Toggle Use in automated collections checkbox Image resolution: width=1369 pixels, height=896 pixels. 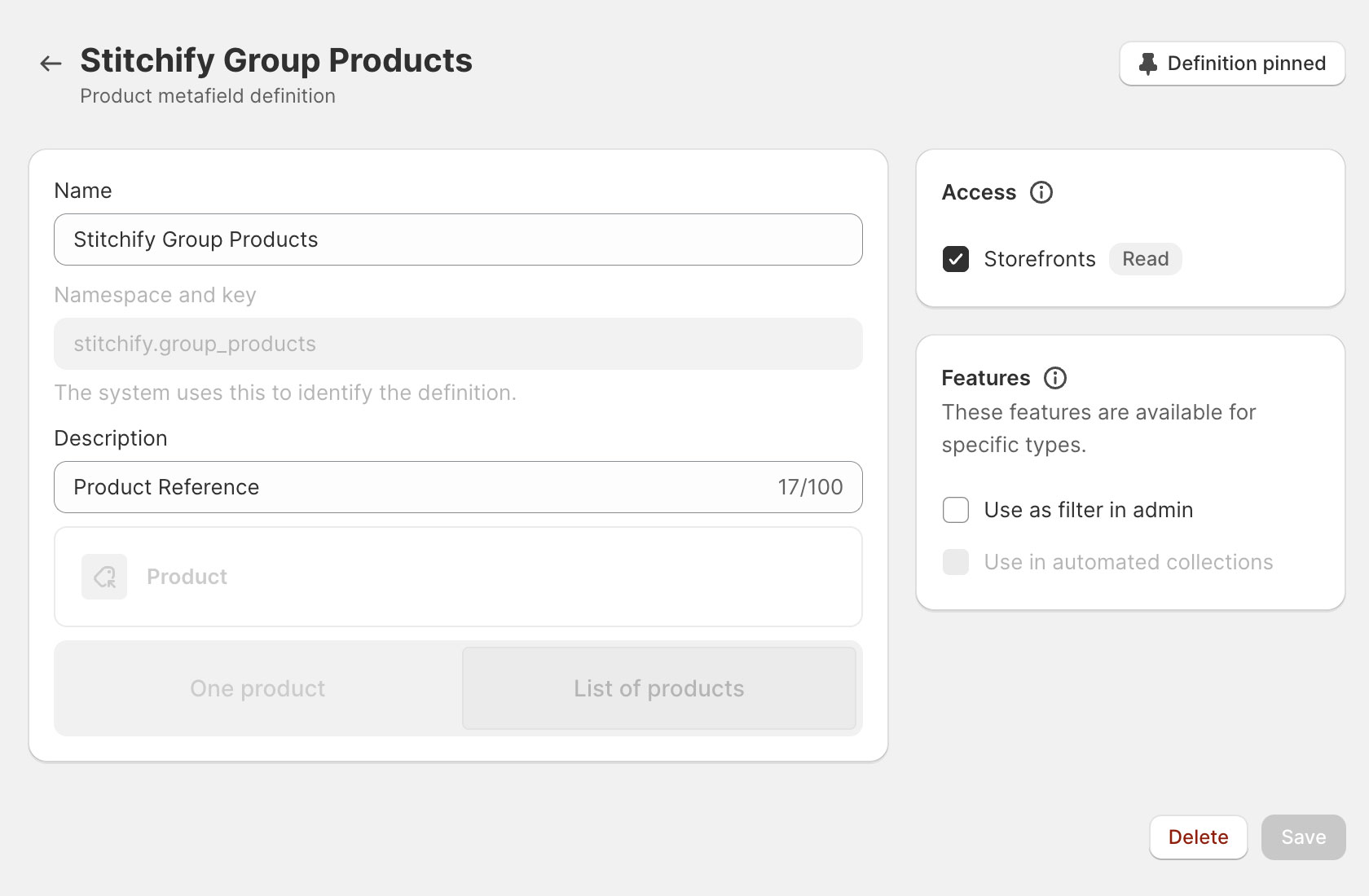956,562
